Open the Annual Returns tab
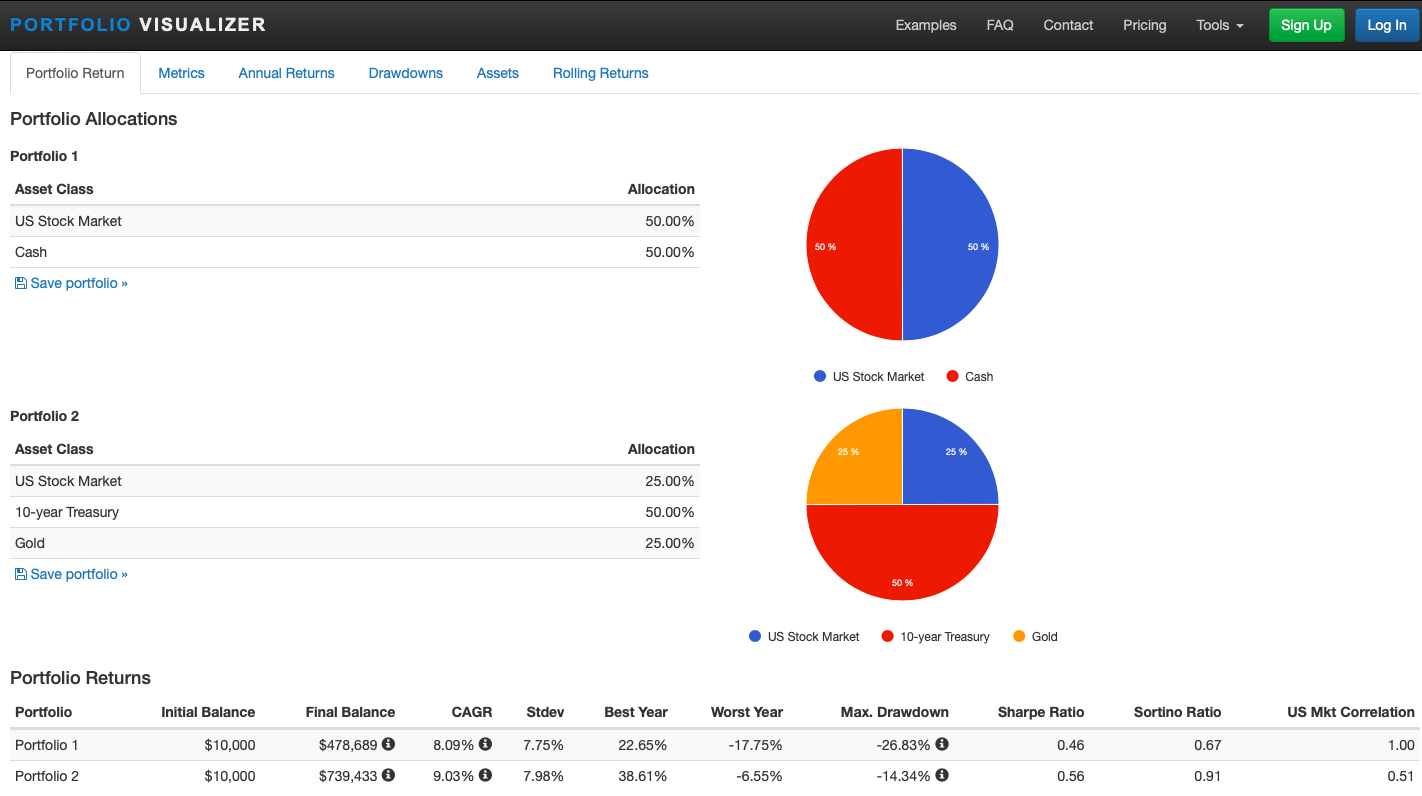 click(x=286, y=73)
